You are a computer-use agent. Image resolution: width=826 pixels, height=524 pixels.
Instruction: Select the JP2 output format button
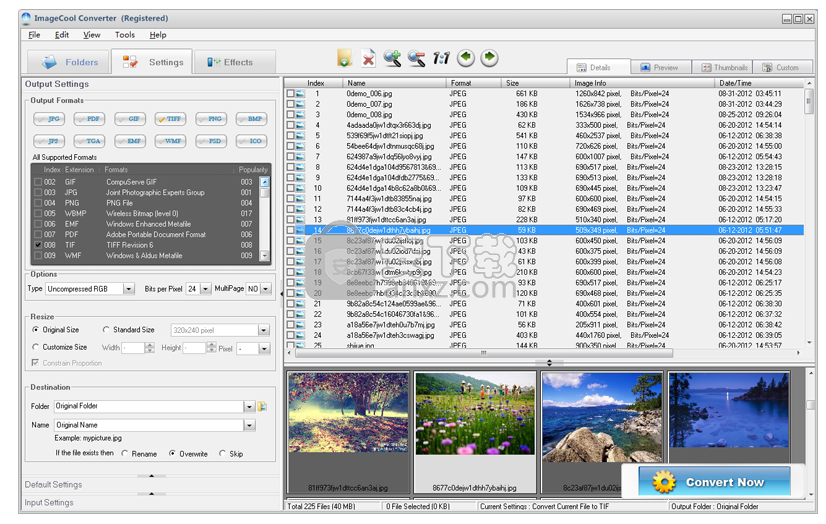49,141
